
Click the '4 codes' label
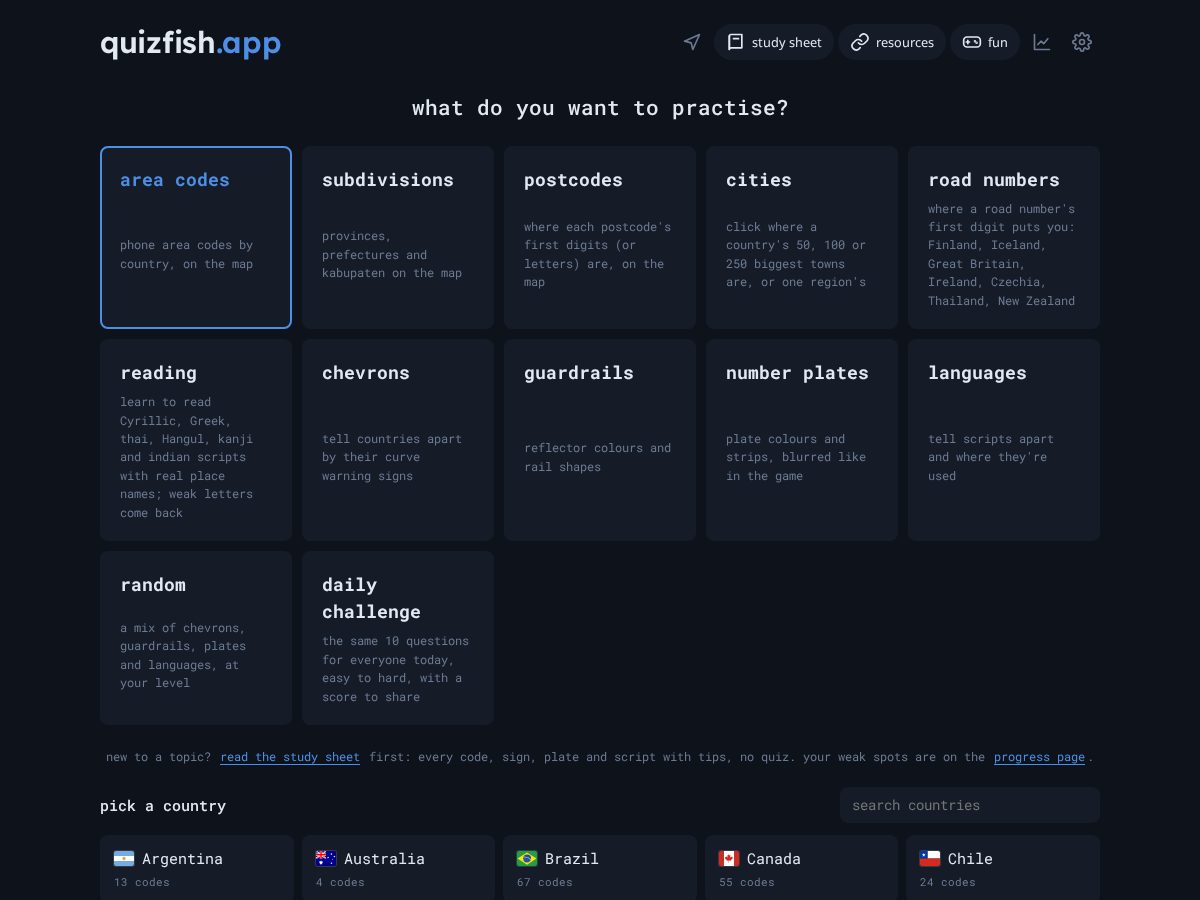click(340, 882)
